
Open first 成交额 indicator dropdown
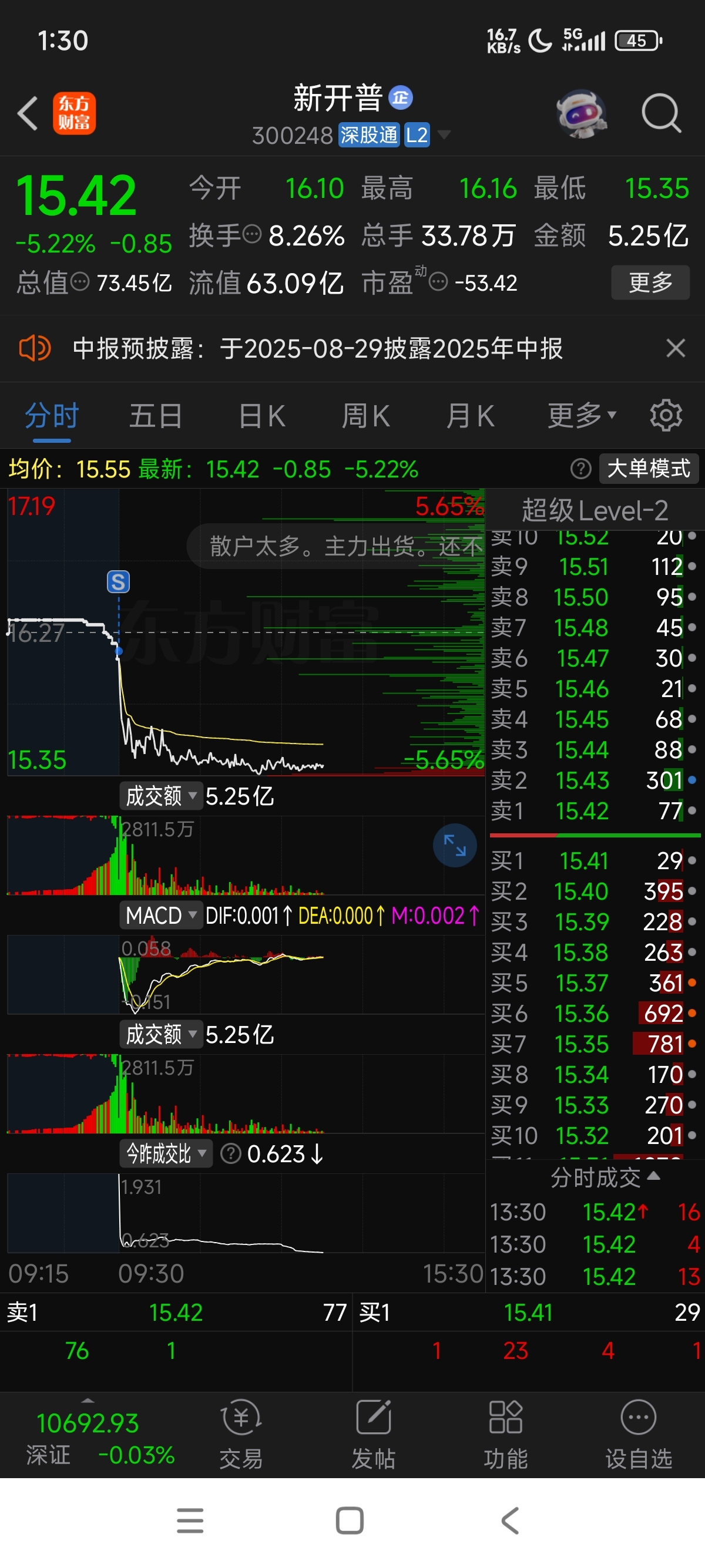tap(161, 796)
